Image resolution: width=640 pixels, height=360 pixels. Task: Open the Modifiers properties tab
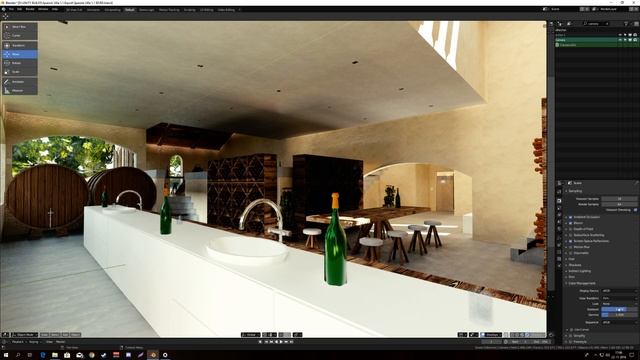(x=559, y=244)
